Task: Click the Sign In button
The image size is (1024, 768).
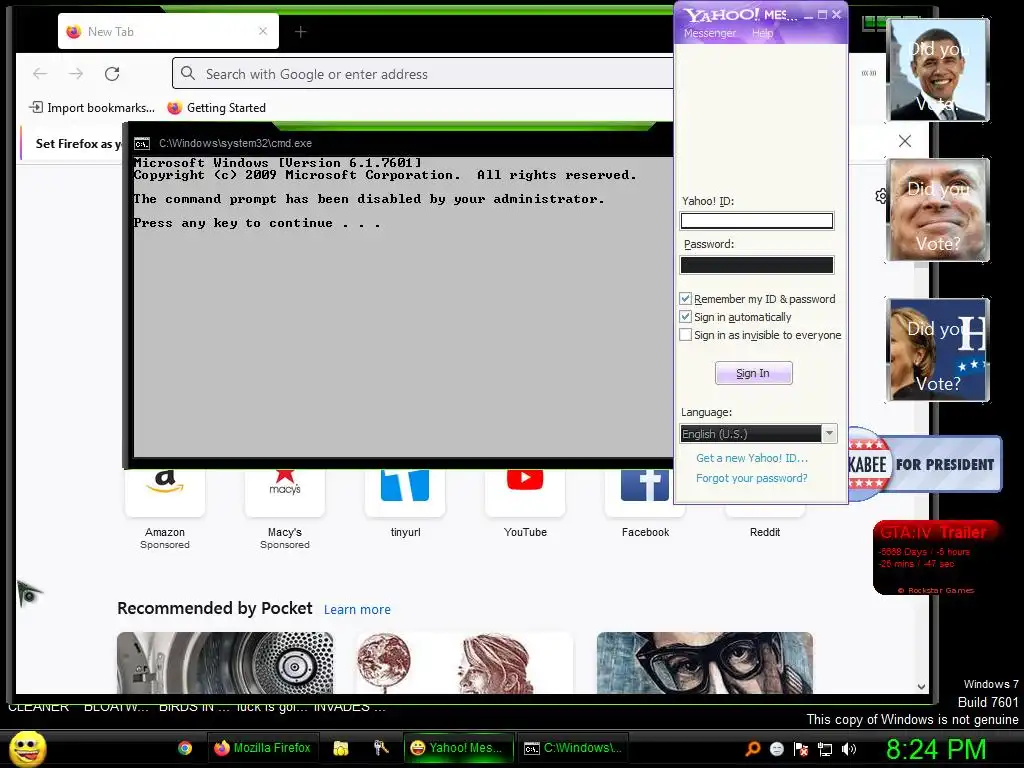Action: [x=754, y=373]
